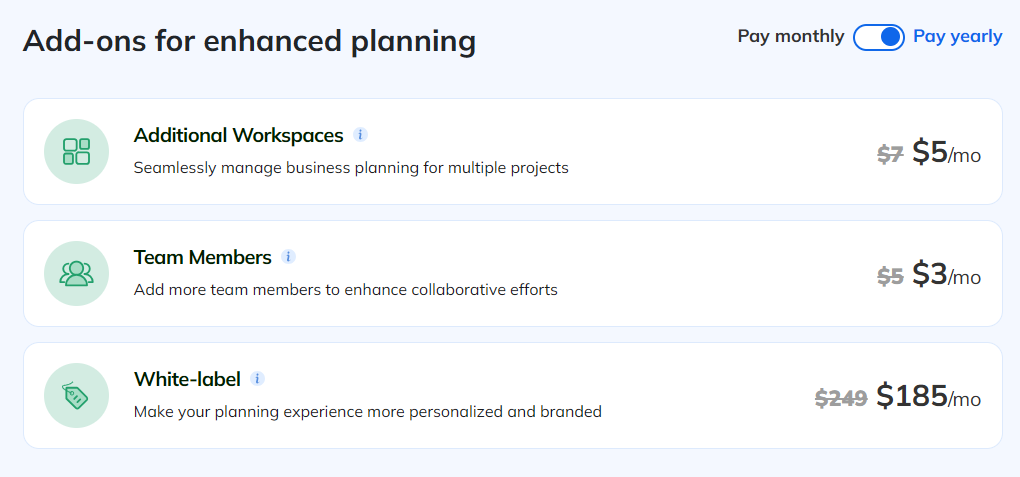Click the Additional Workspaces title
This screenshot has height=477, width=1020.
(x=238, y=135)
